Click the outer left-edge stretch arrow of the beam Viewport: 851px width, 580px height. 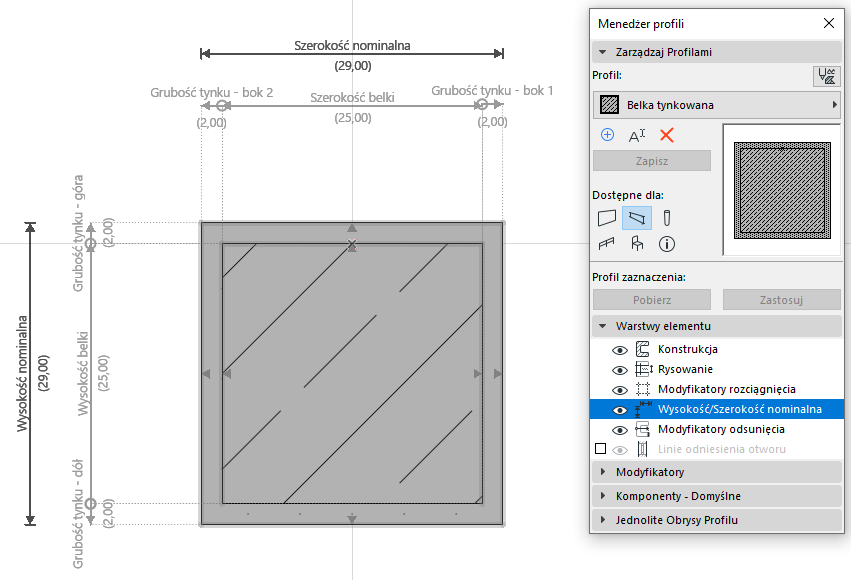coord(206,374)
